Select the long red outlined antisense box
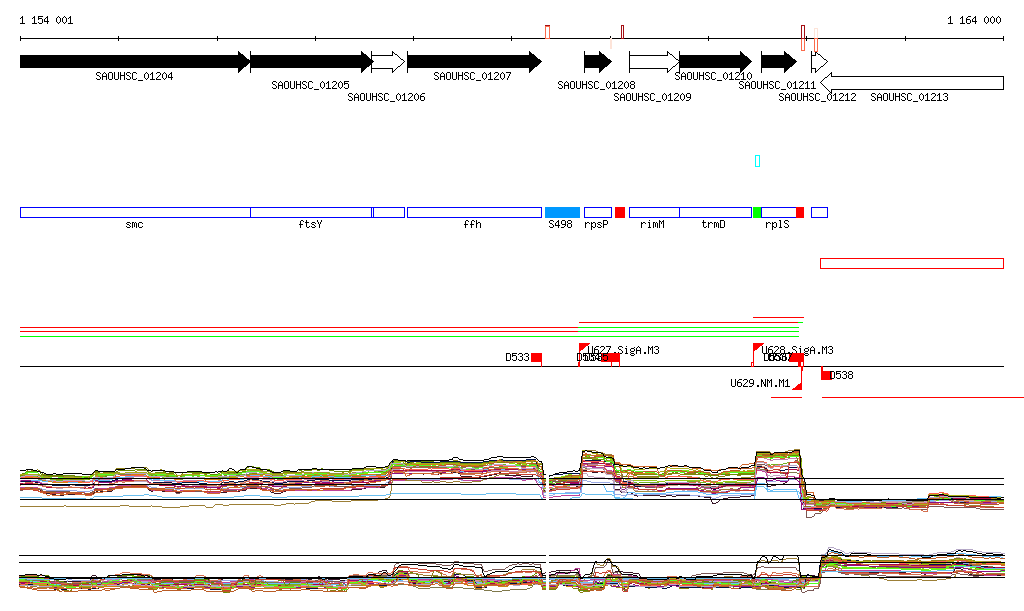The width and height of the screenshot is (1024, 611). point(912,263)
